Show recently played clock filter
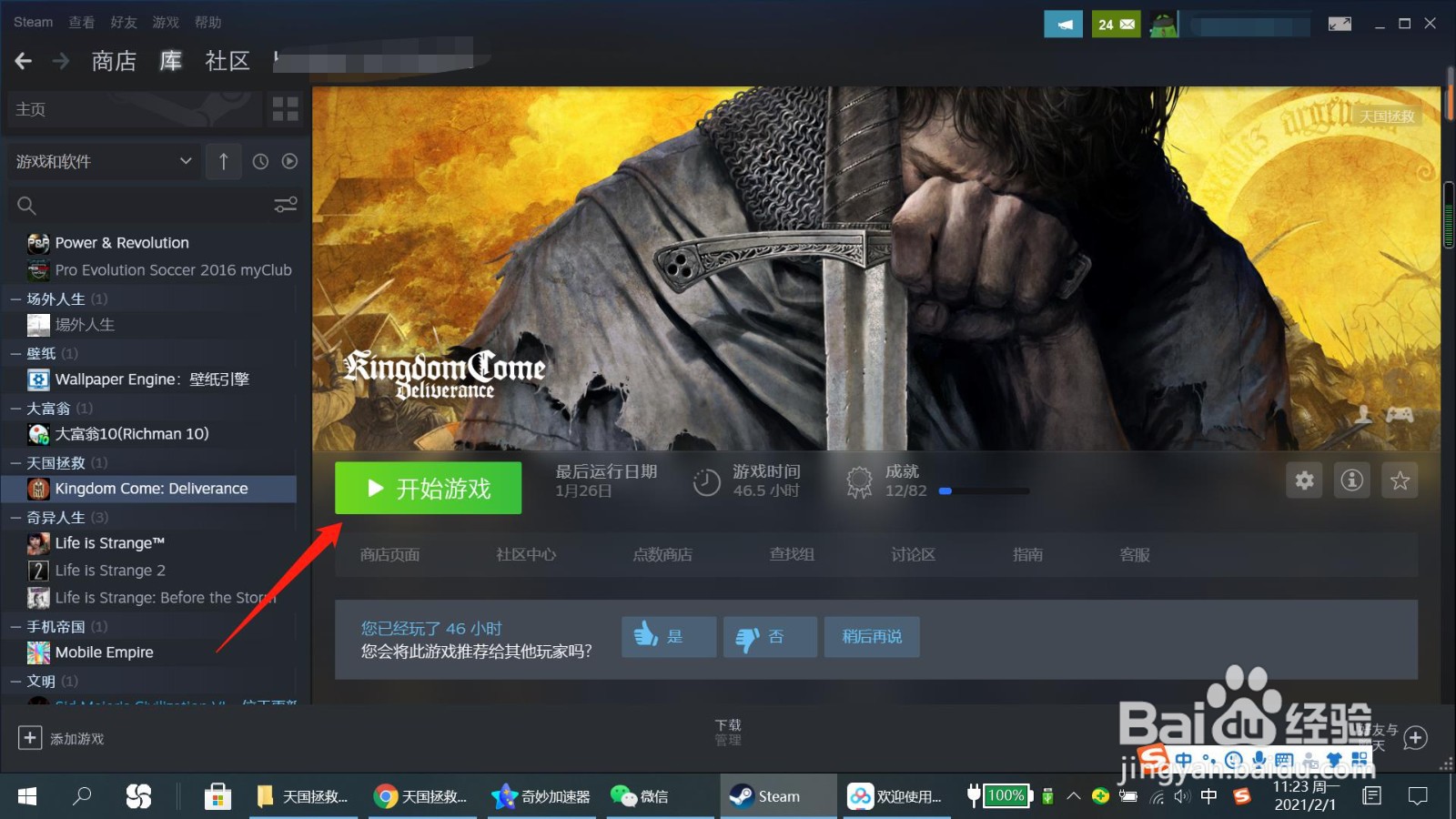This screenshot has height=819, width=1456. [260, 161]
